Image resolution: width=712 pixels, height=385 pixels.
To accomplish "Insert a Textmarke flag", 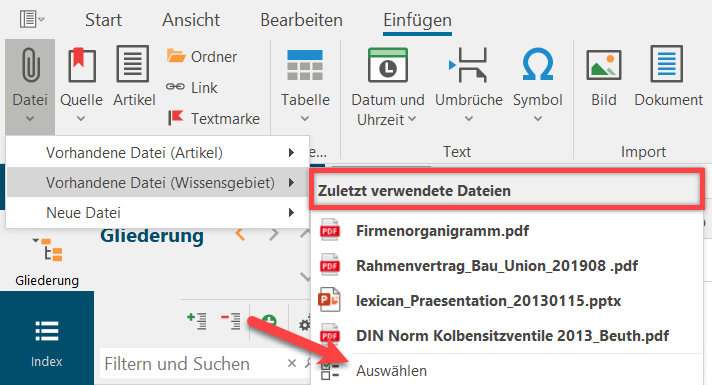I will point(213,118).
